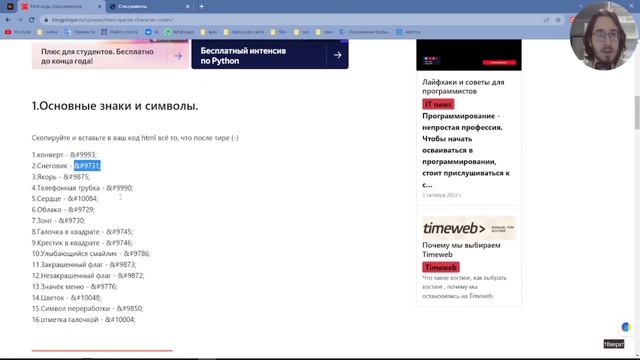Image resolution: width=640 pixels, height=360 pixels.
Task: Click the line 4.Телефонная трубка - &#9990;
Action: (x=82, y=188)
